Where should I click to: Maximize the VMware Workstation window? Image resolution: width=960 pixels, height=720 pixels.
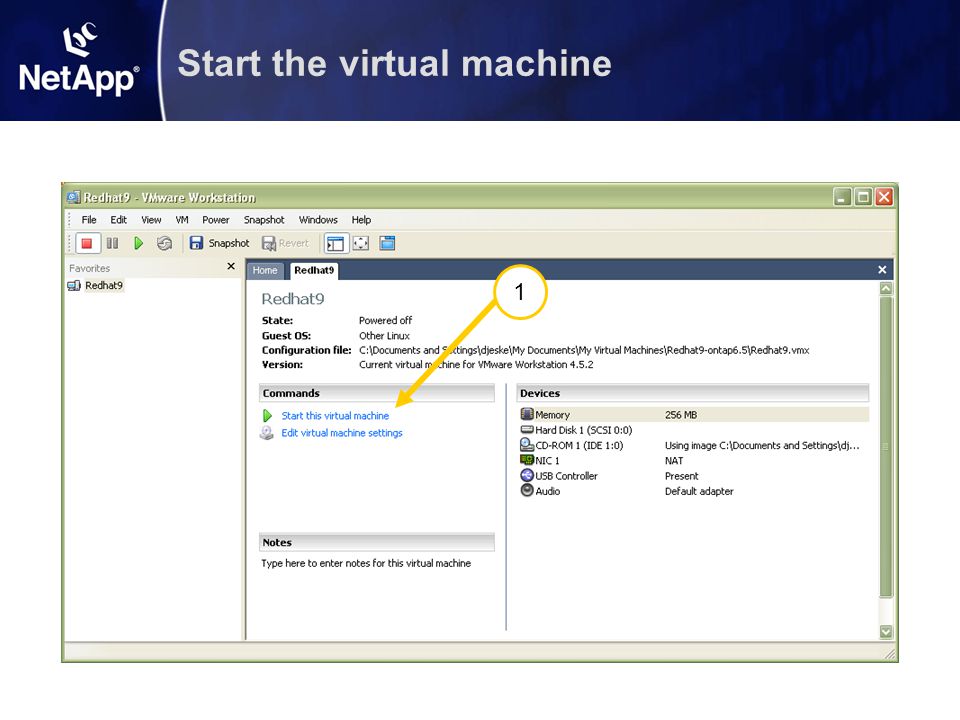[x=863, y=197]
